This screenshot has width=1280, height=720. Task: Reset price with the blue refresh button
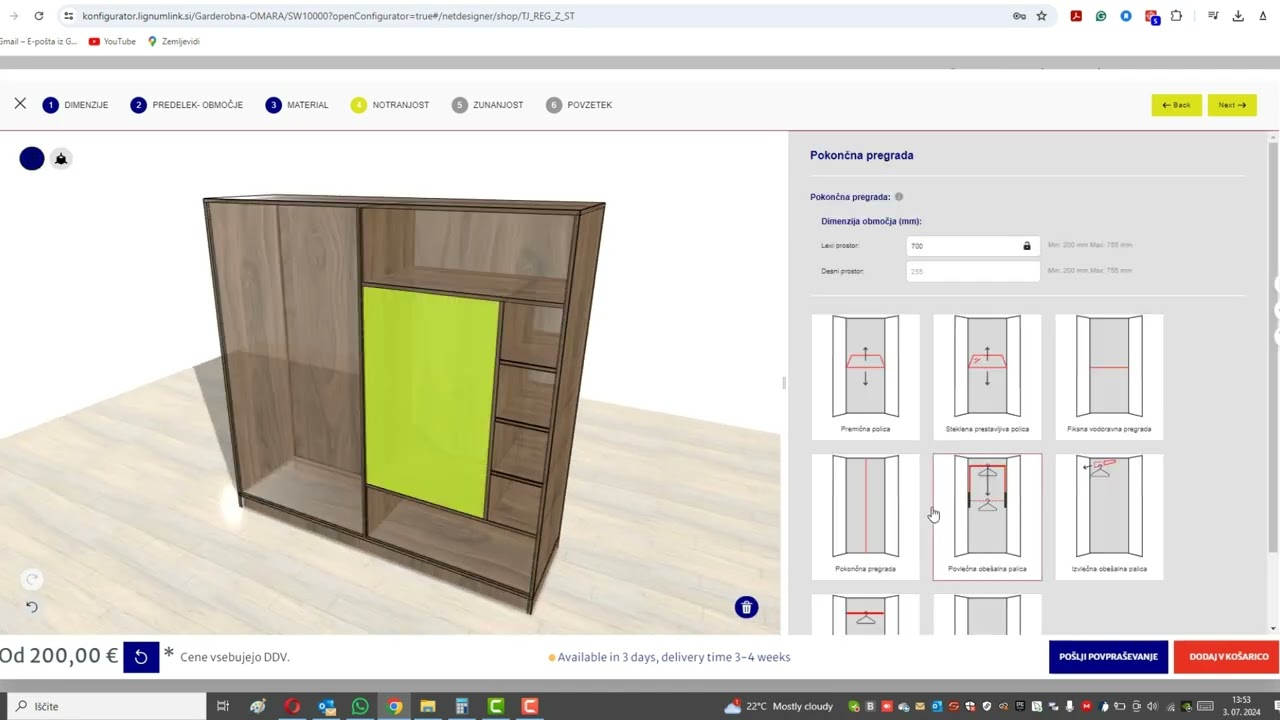141,657
